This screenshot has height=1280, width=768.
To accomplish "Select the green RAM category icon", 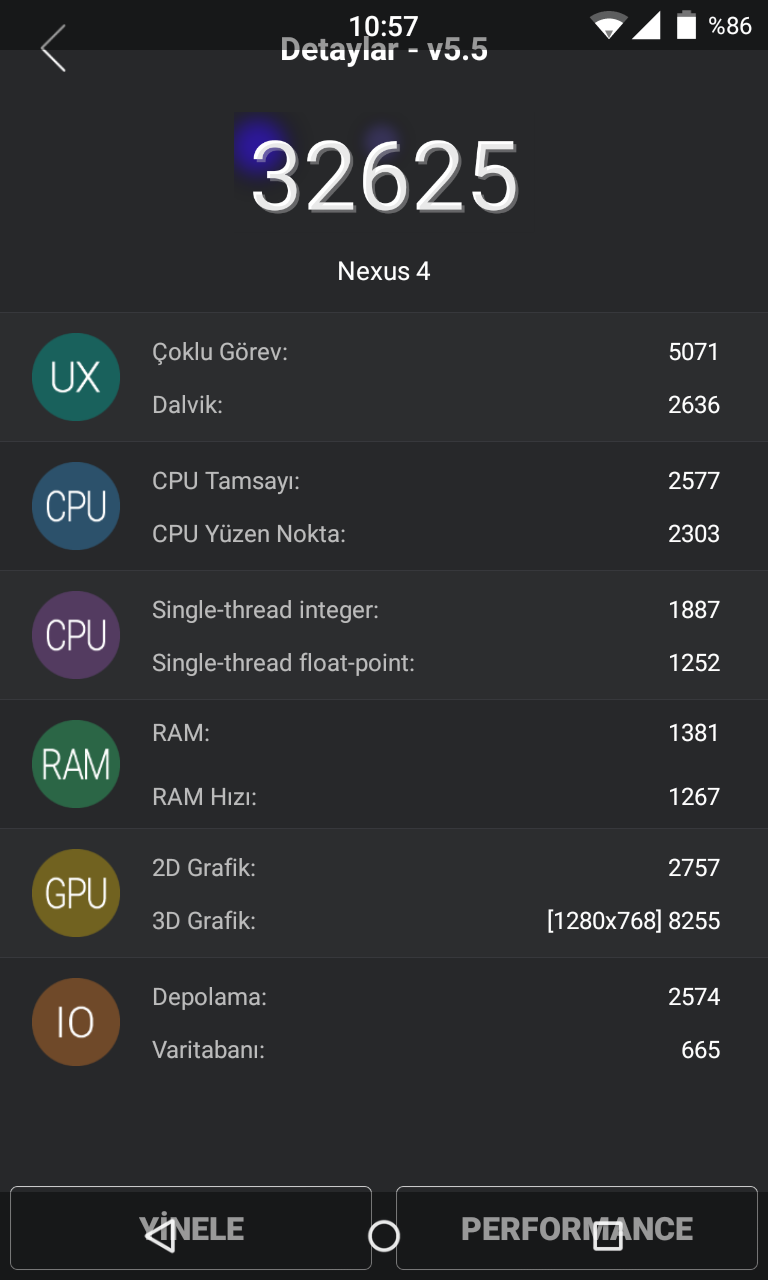I will [x=76, y=764].
